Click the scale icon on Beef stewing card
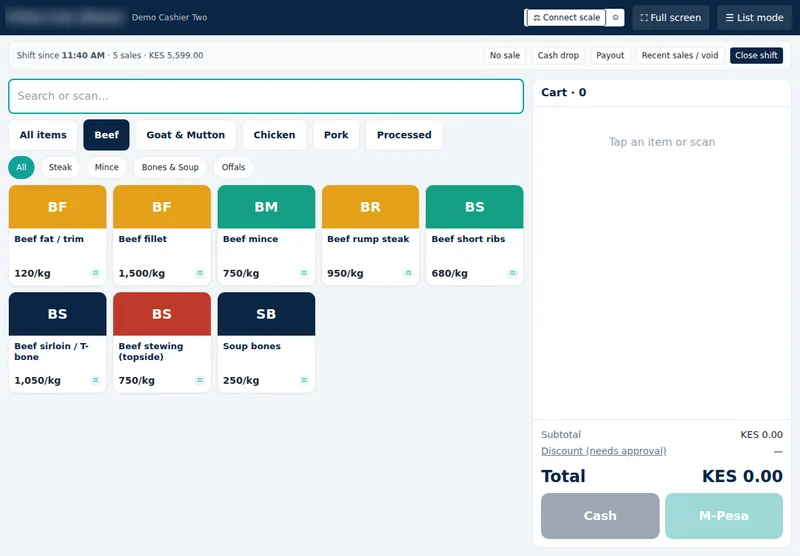 200,380
